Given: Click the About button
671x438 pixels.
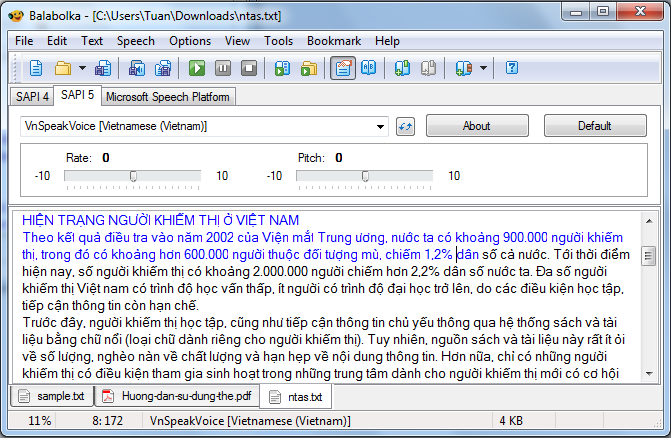Looking at the screenshot, I should 477,126.
